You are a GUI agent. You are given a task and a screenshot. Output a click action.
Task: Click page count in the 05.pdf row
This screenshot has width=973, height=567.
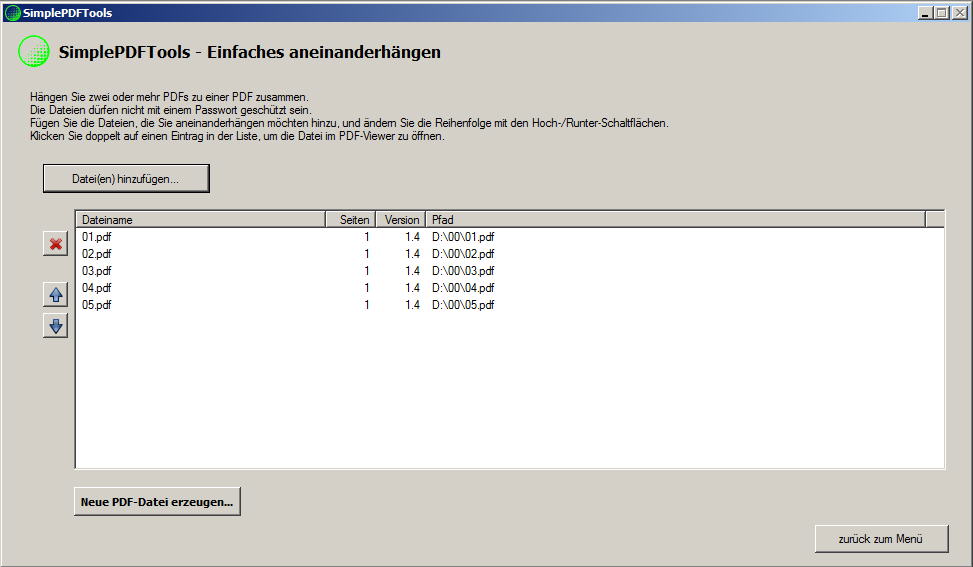tap(367, 305)
